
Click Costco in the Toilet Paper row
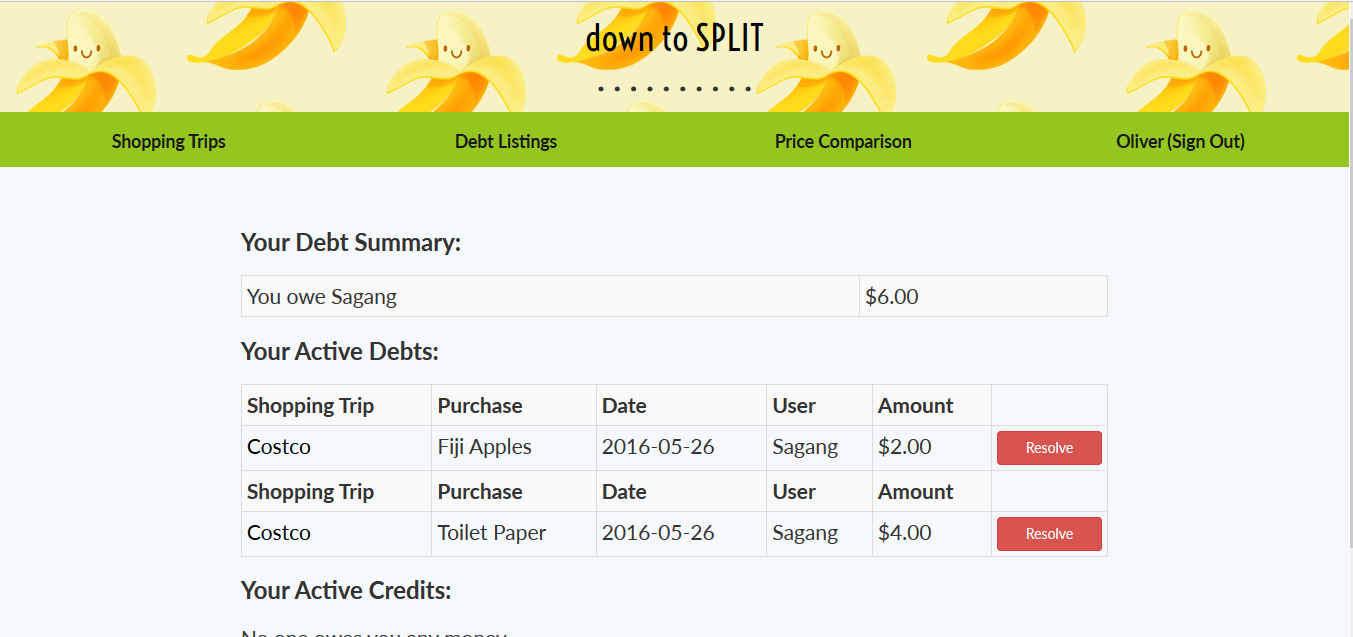click(279, 533)
